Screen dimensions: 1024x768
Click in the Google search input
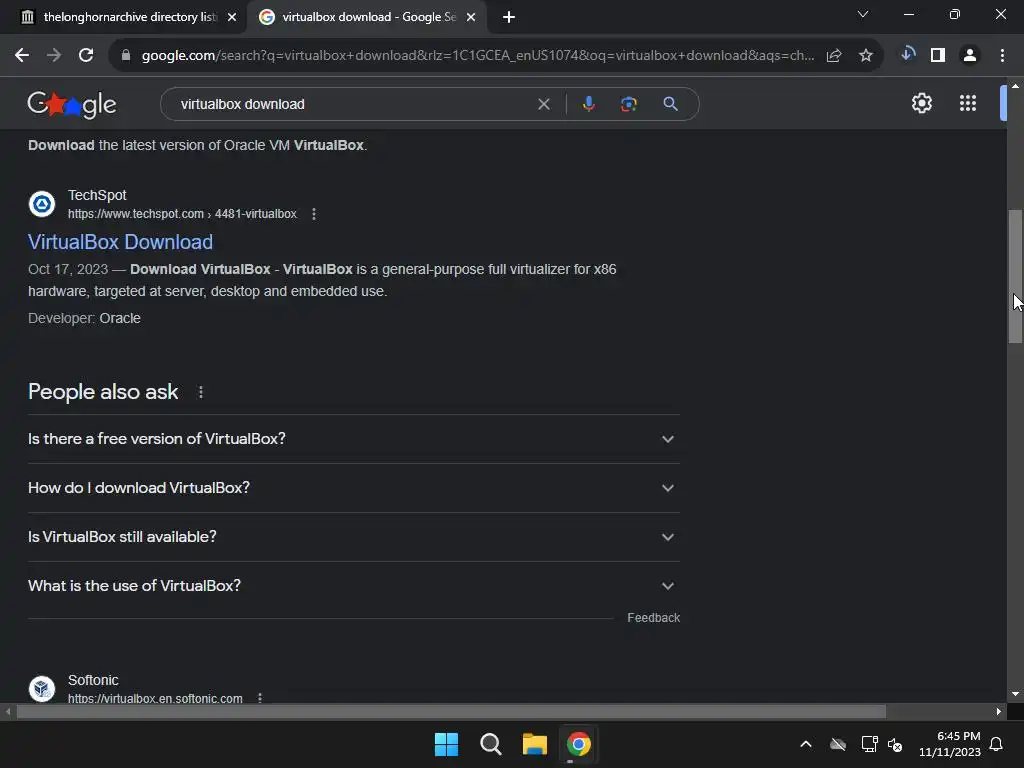click(353, 104)
